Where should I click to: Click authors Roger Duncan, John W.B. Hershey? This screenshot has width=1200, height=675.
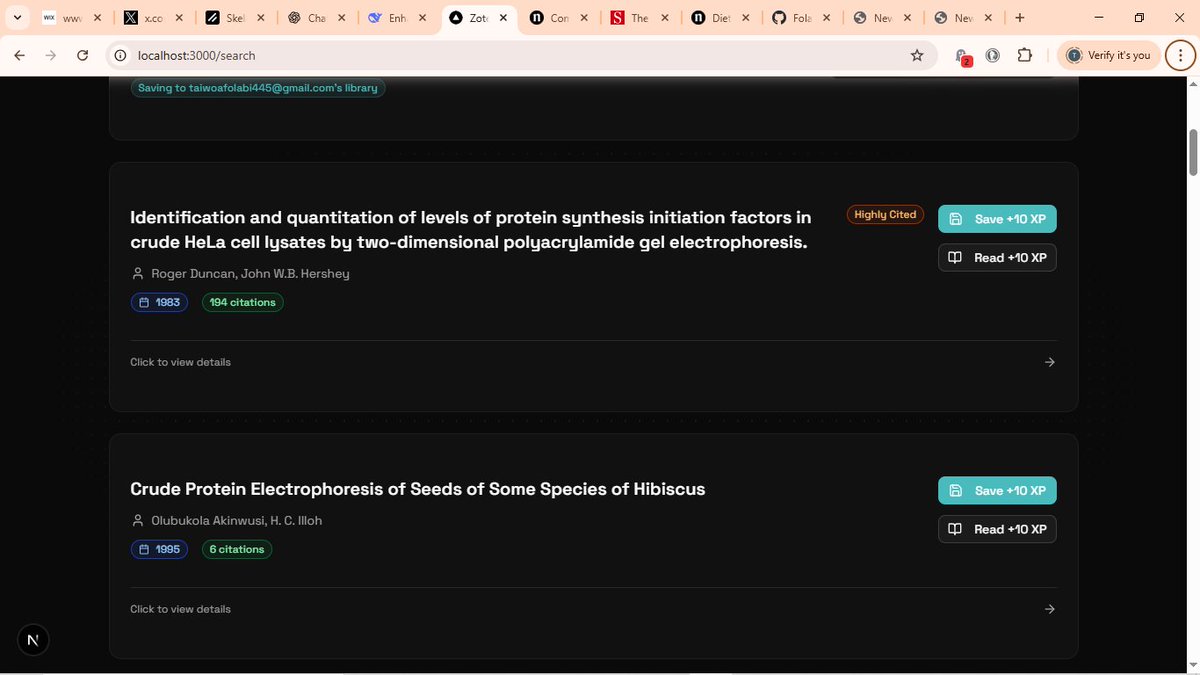tap(250, 273)
